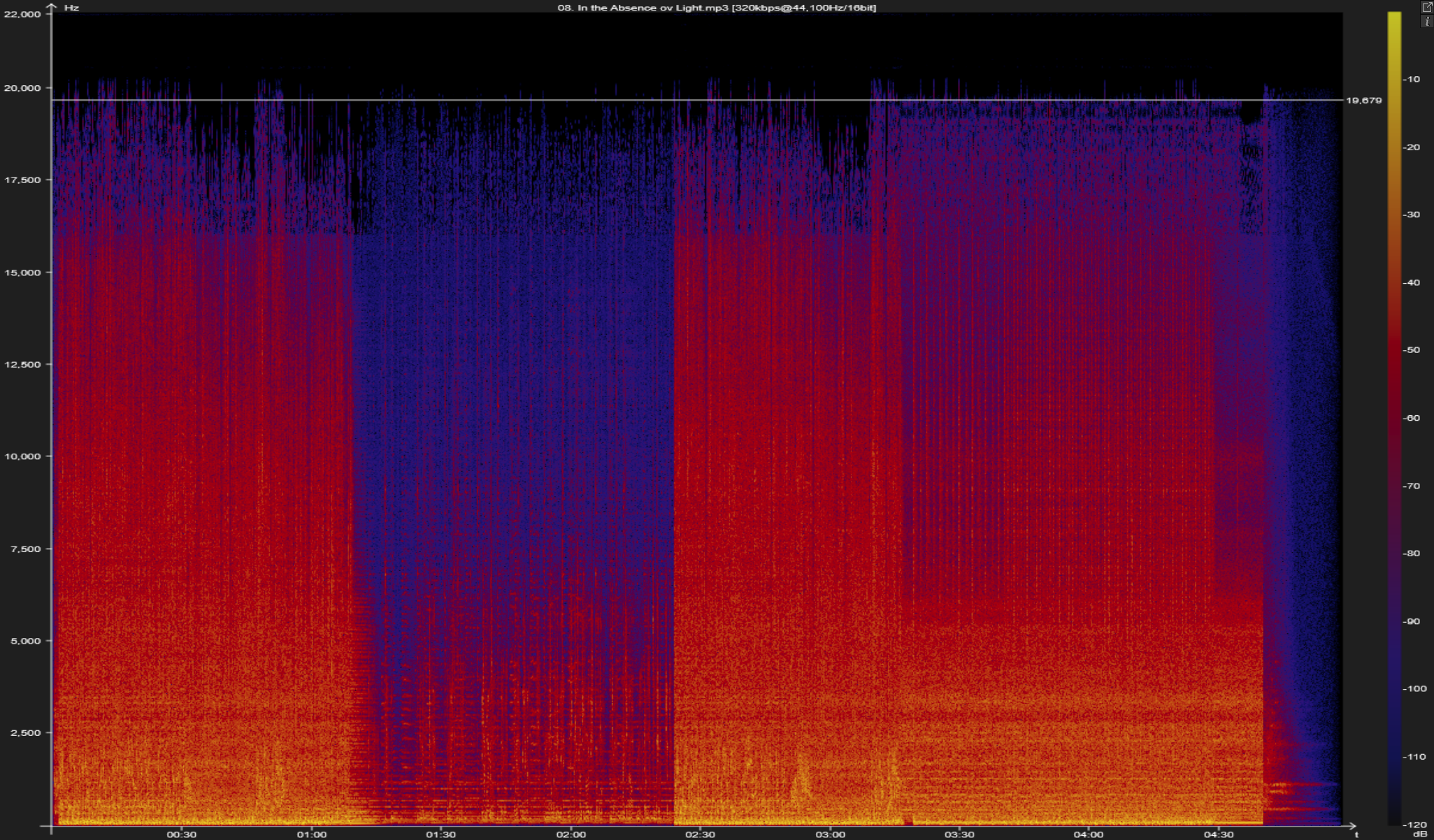Click the 20,000 Hz frequency axis label

point(22,88)
